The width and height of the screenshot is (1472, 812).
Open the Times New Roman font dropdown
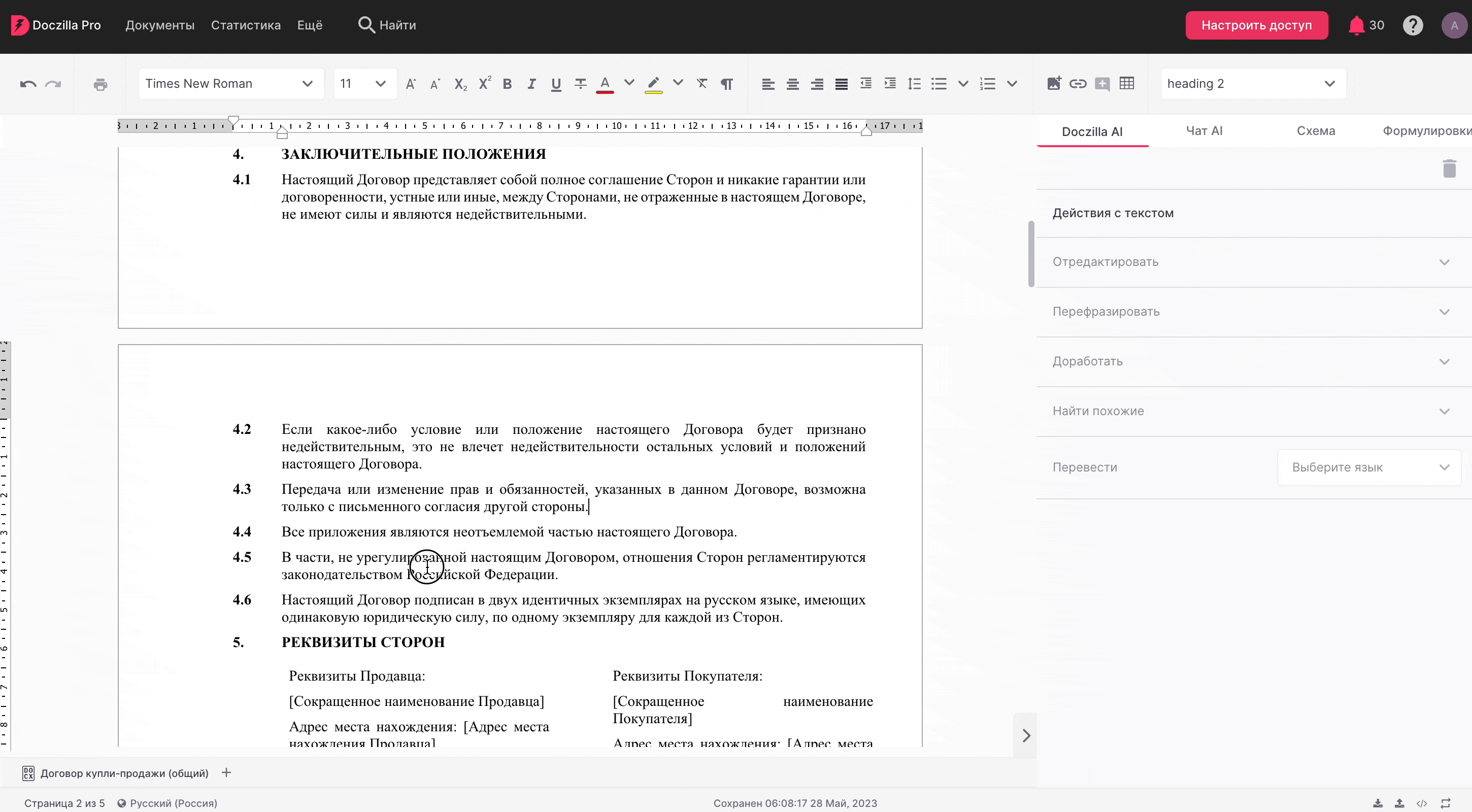pos(231,84)
